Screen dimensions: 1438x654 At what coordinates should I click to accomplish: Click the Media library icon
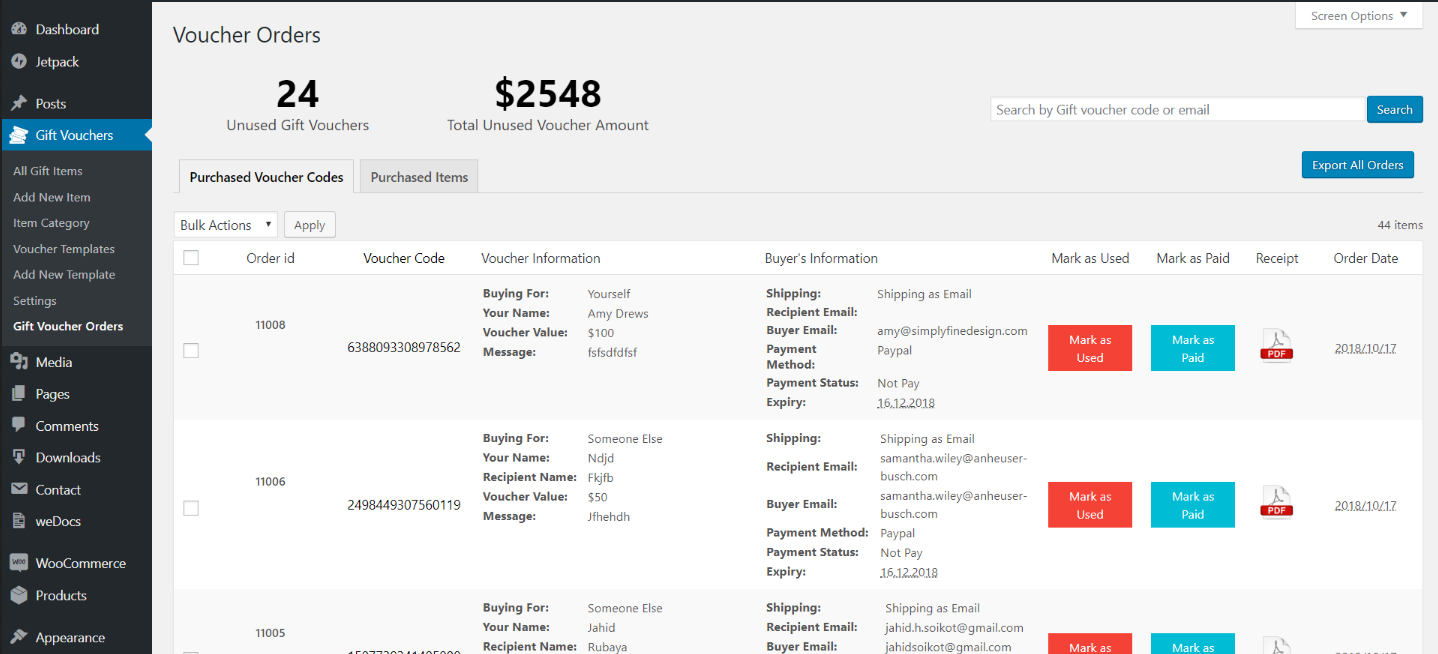click(x=18, y=362)
